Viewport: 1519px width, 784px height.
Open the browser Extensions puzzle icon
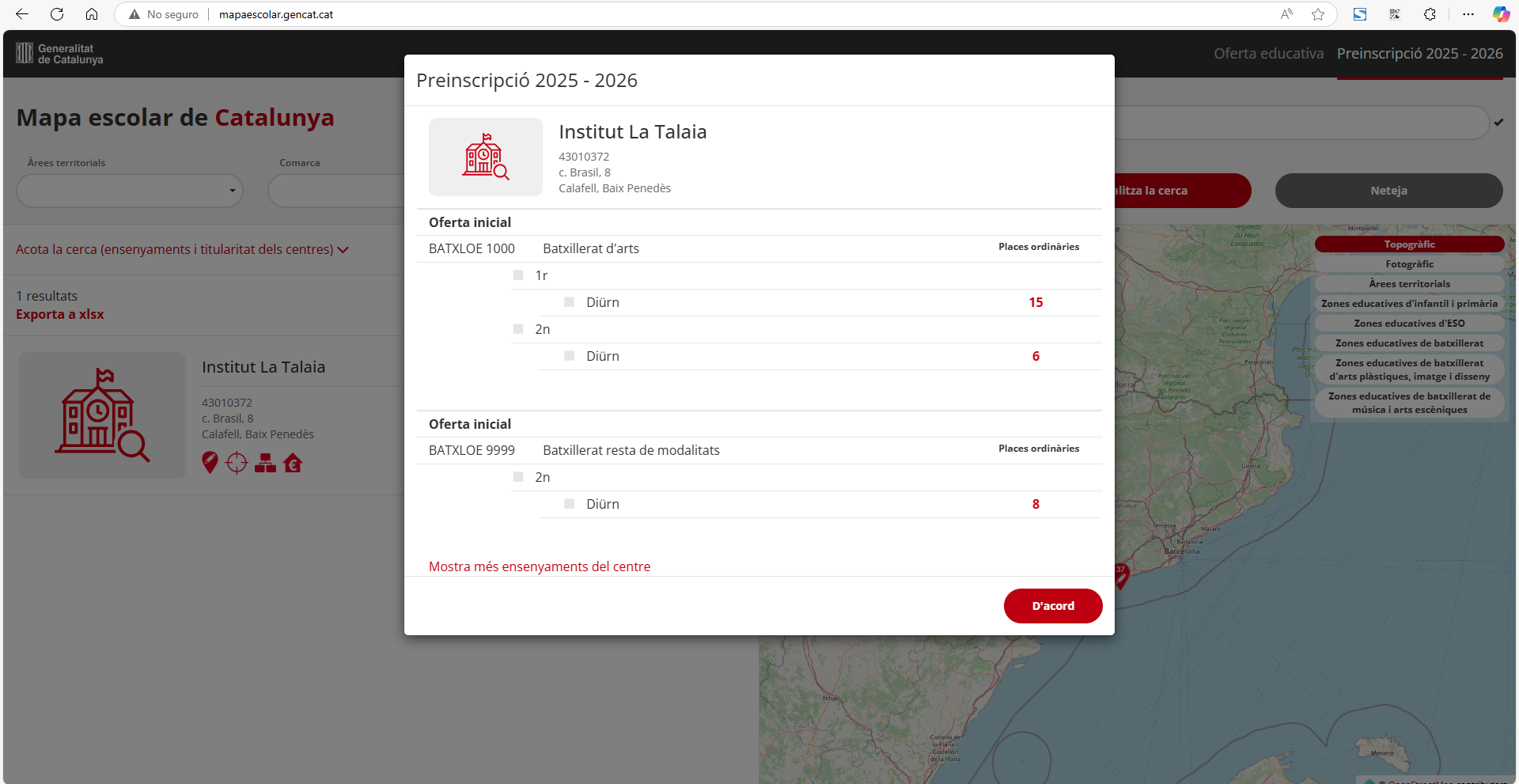[1430, 14]
